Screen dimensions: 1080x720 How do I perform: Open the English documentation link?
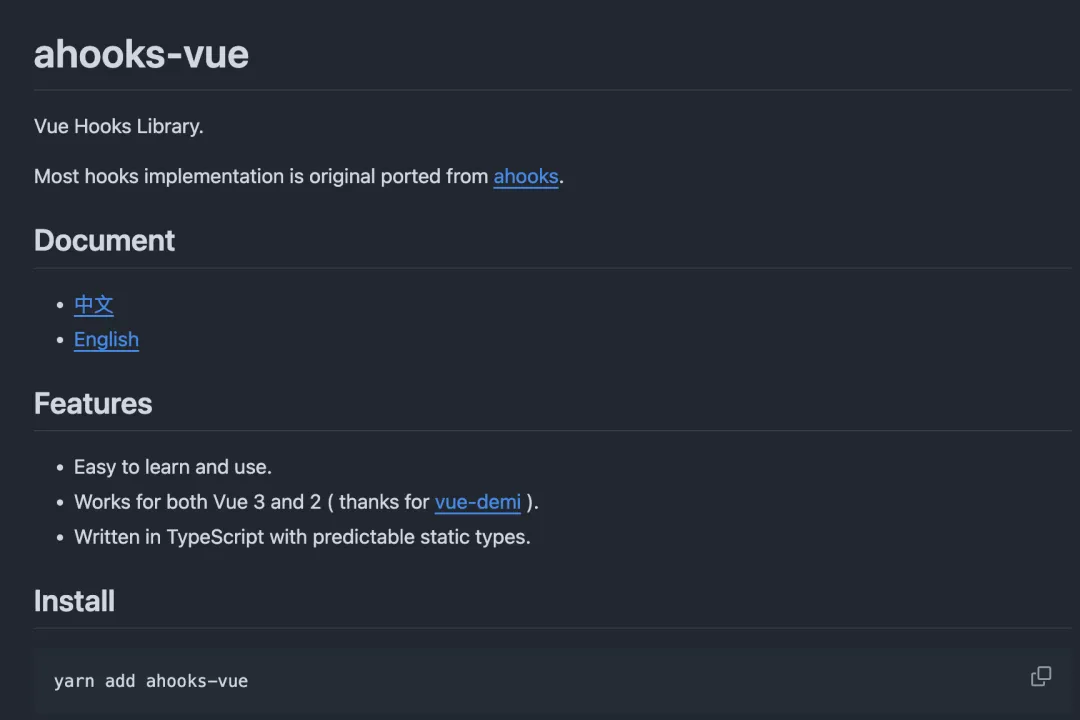tap(106, 339)
